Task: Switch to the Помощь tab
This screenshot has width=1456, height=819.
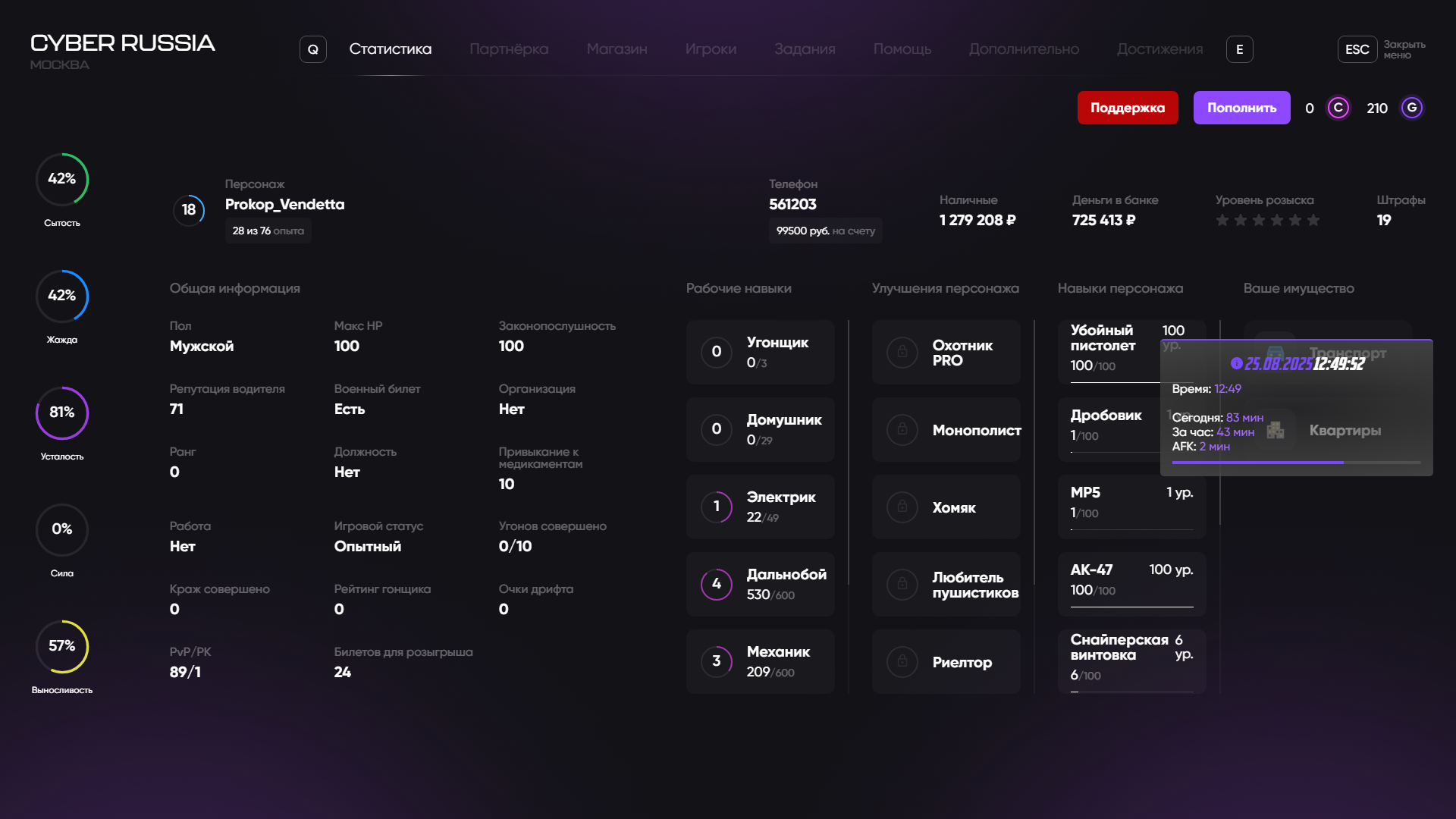Action: click(902, 49)
